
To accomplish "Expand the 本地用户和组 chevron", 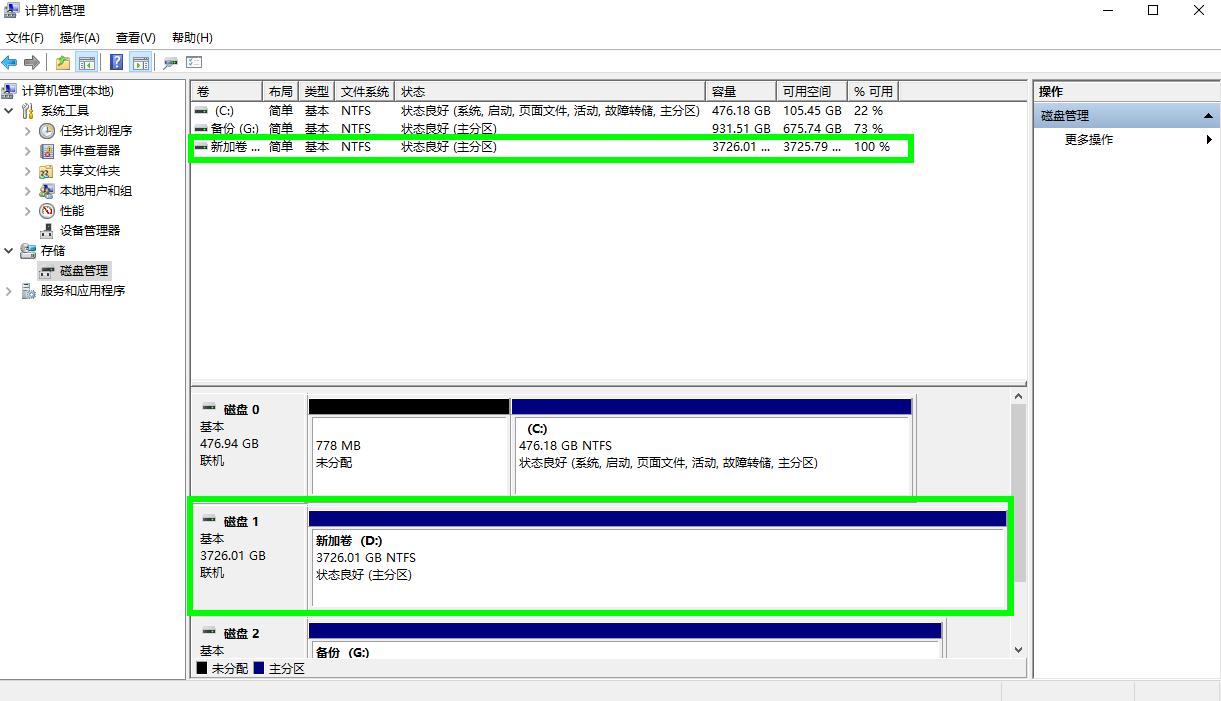I will click(x=28, y=191).
